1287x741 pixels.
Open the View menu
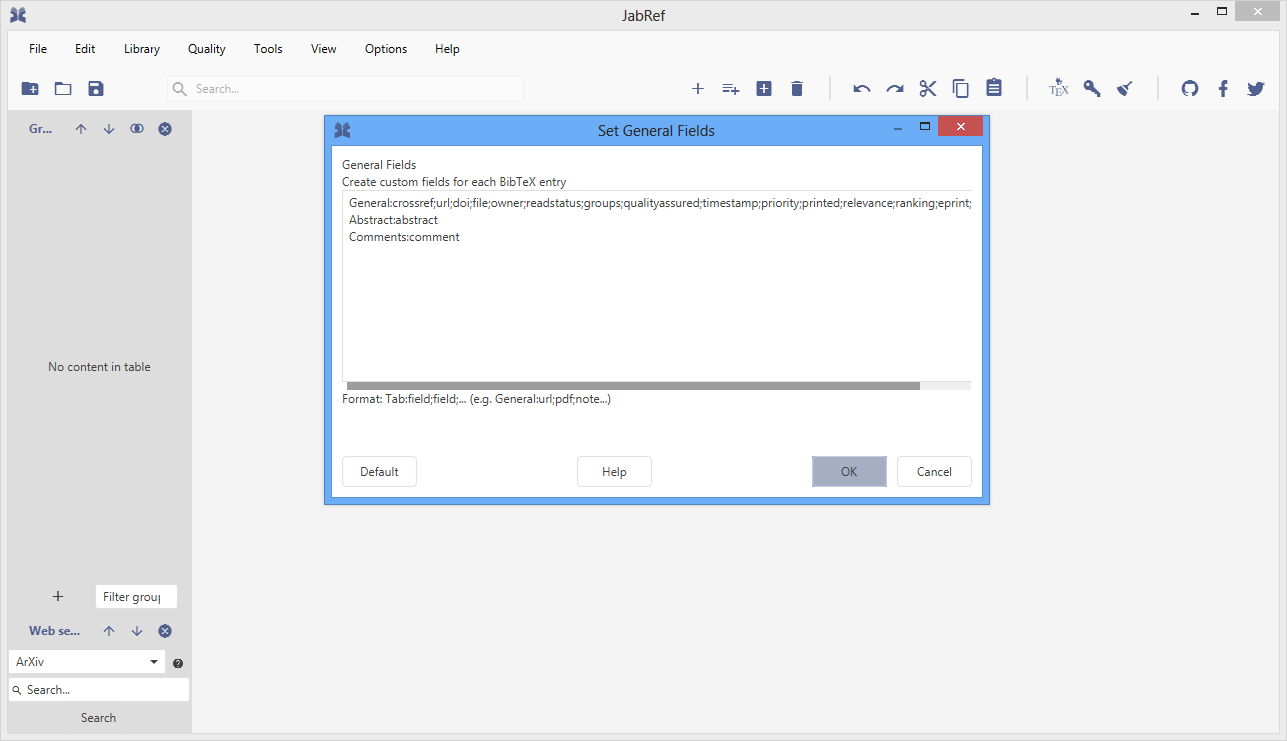324,49
